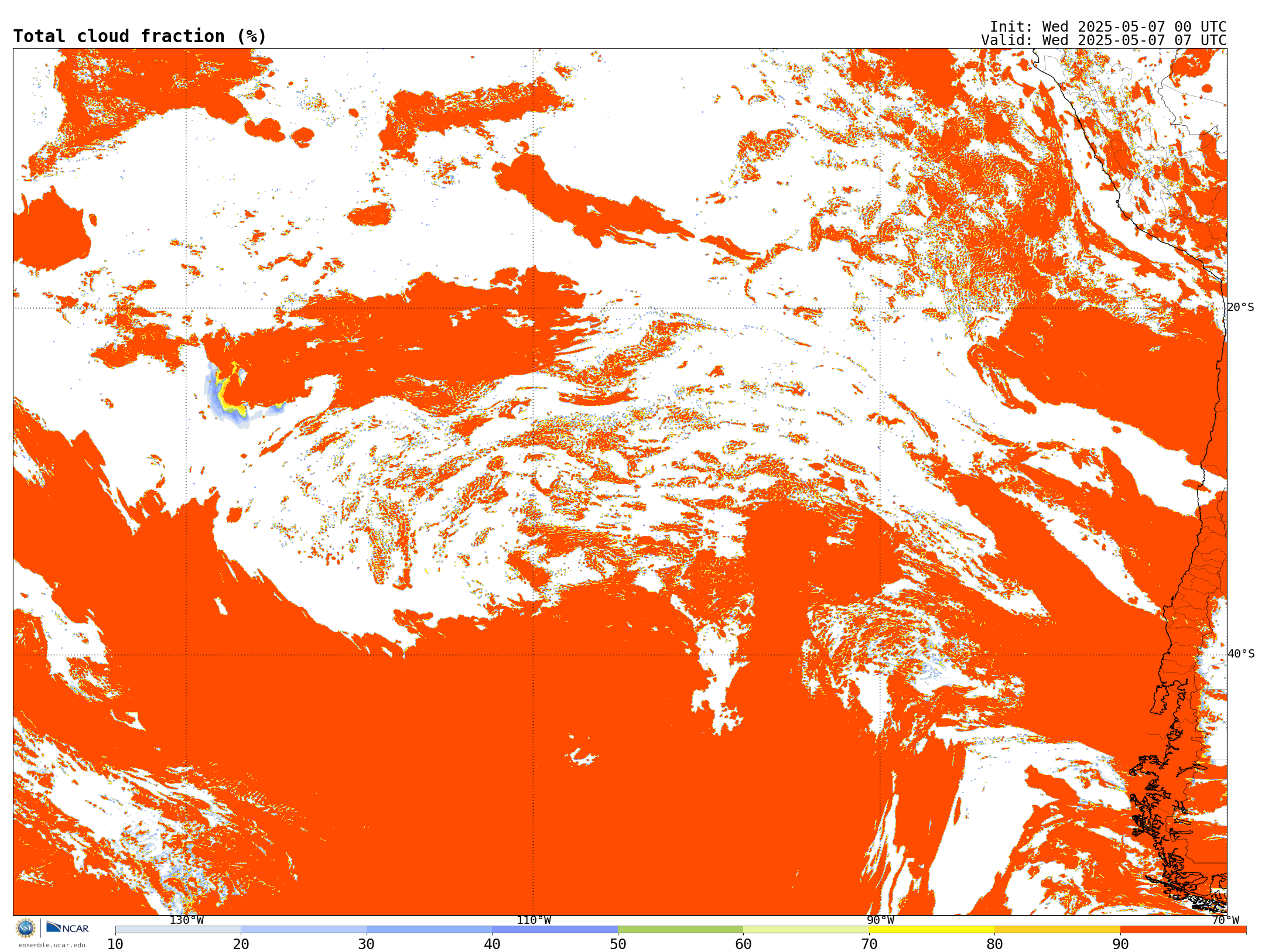Click the colorbar tick label 80
The width and height of the screenshot is (1265, 952).
tap(994, 944)
